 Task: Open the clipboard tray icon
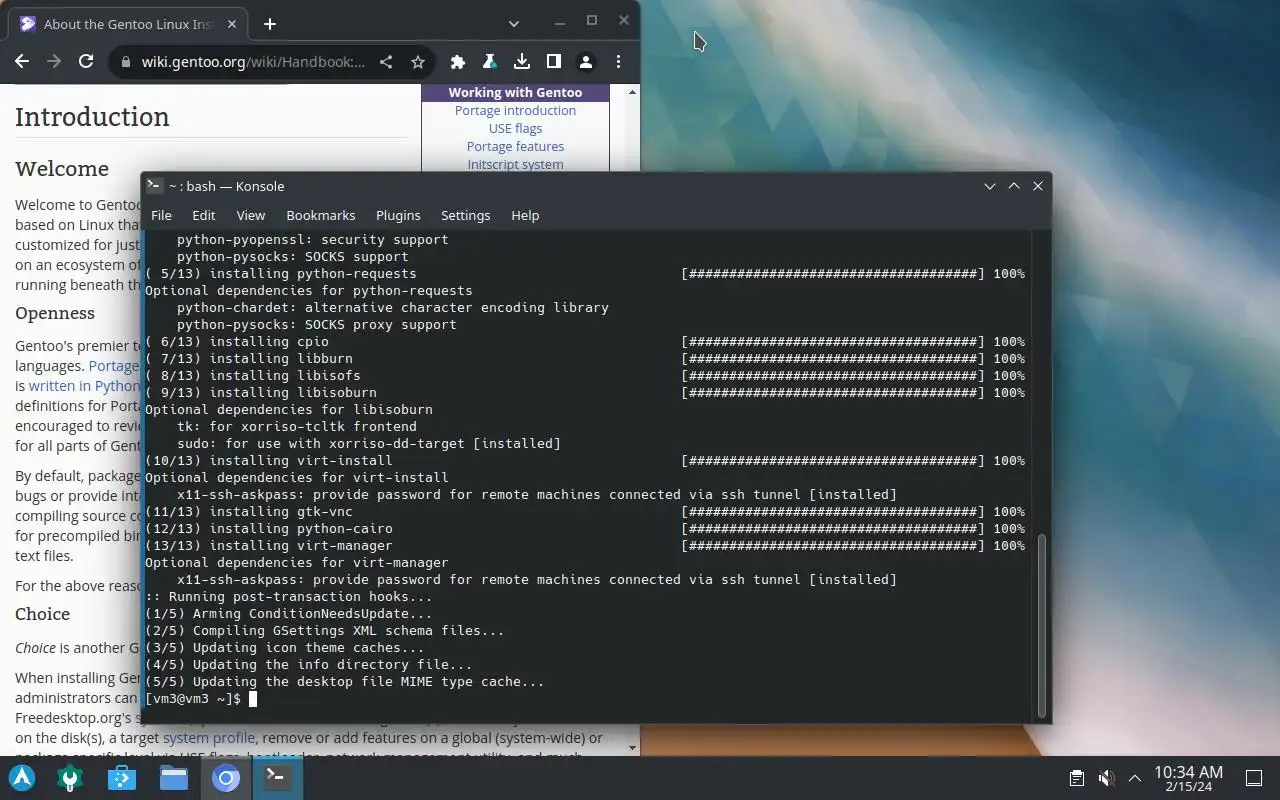(1077, 778)
